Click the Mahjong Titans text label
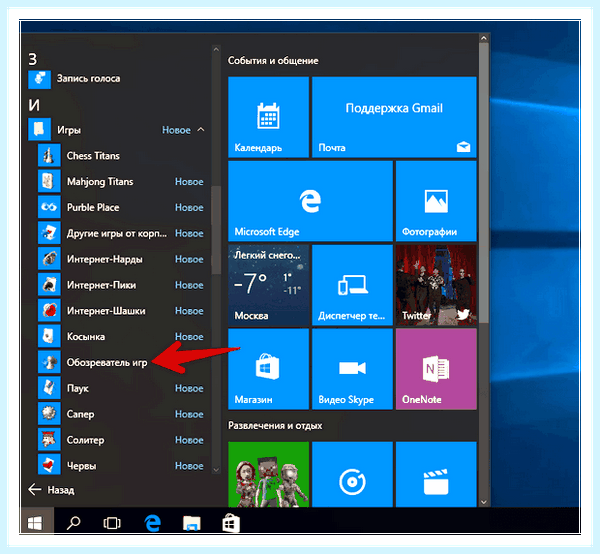Image resolution: width=600 pixels, height=554 pixels. [100, 182]
